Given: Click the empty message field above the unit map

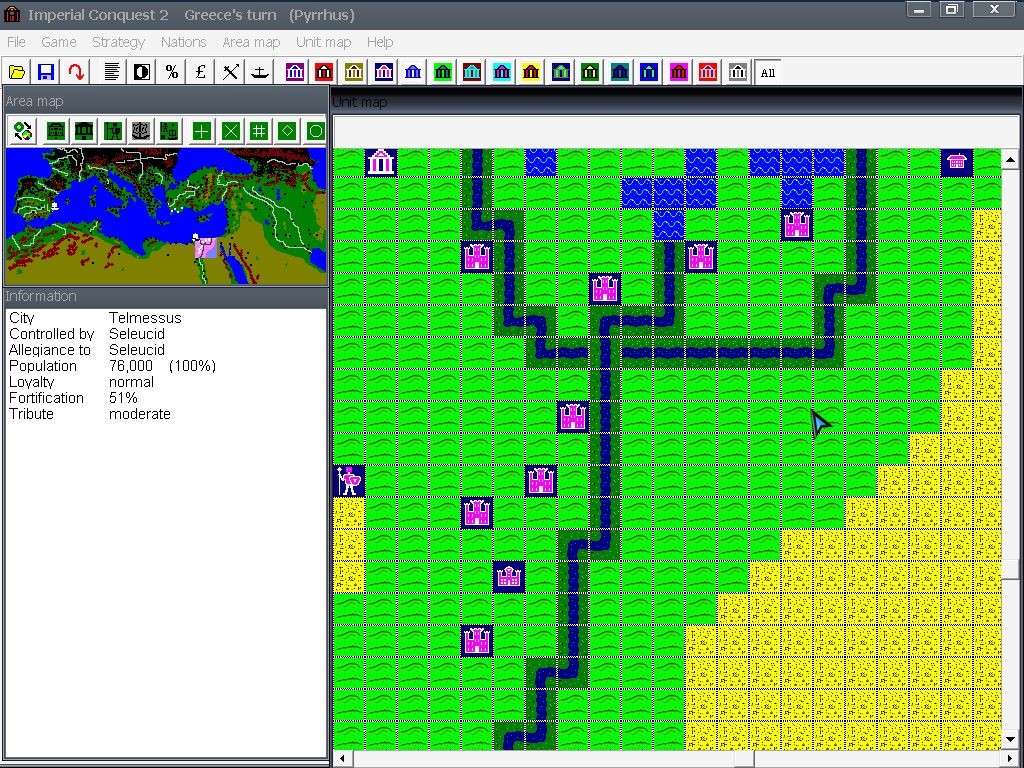Looking at the screenshot, I should [676, 131].
